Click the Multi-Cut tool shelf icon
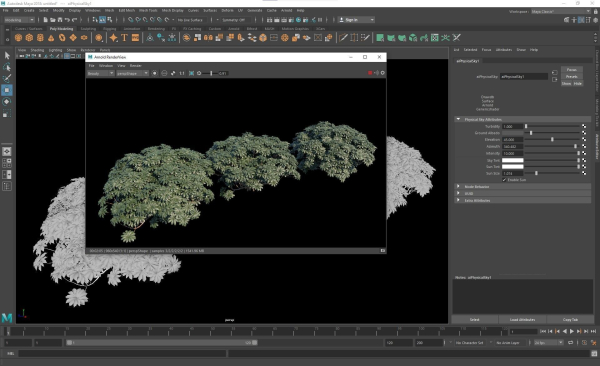 click(x=343, y=38)
